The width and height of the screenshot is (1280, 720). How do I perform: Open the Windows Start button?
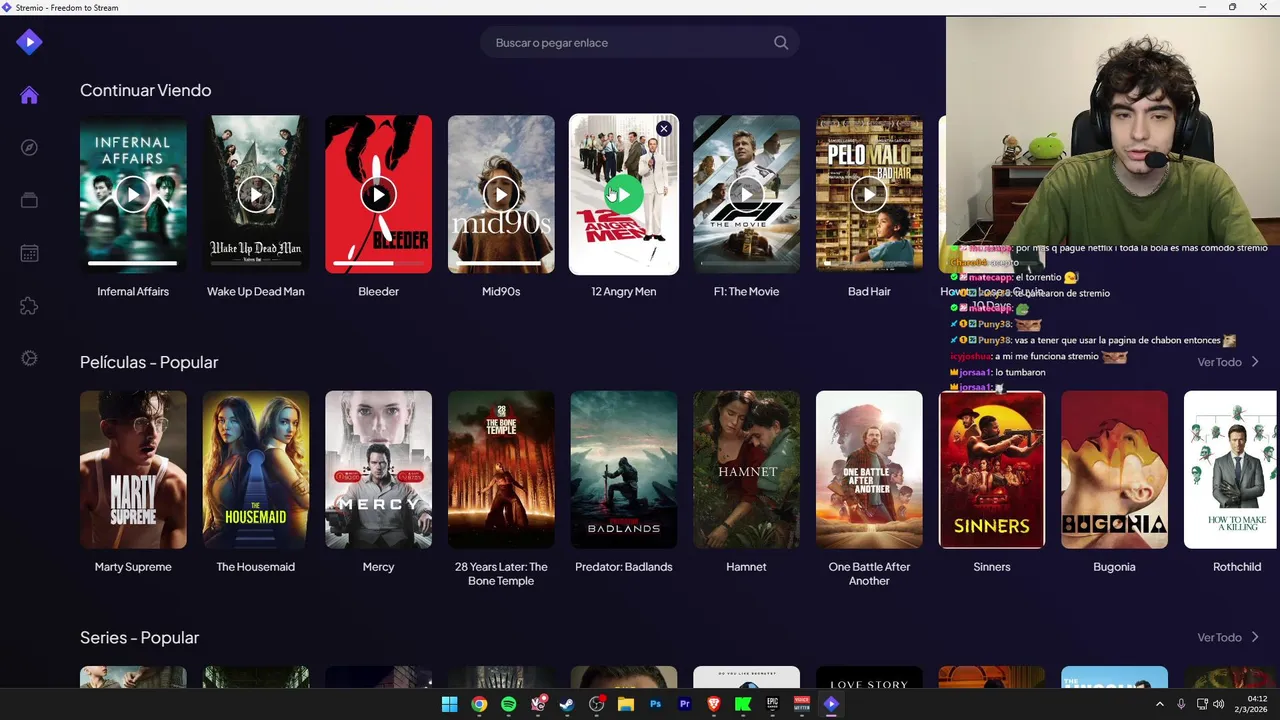pos(450,704)
